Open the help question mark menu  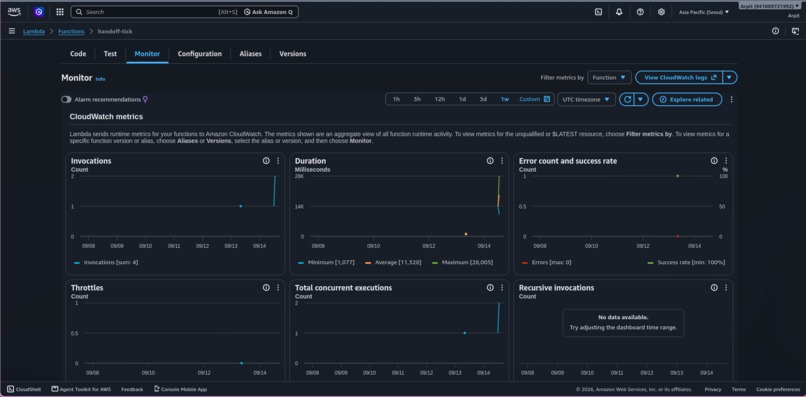[640, 12]
